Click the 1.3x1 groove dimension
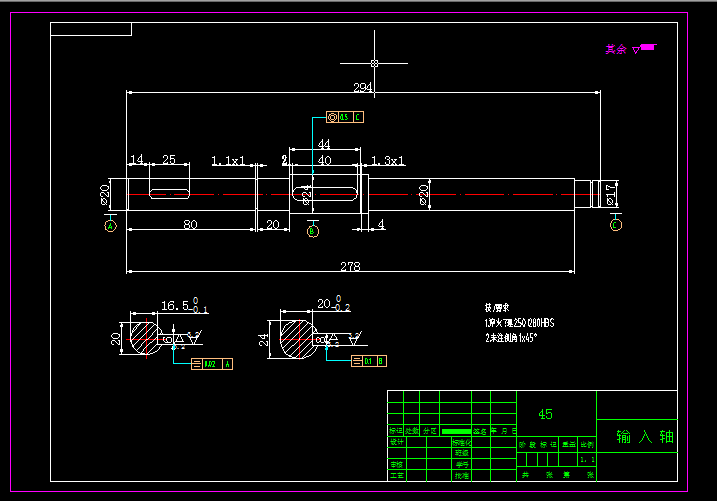 (x=388, y=160)
